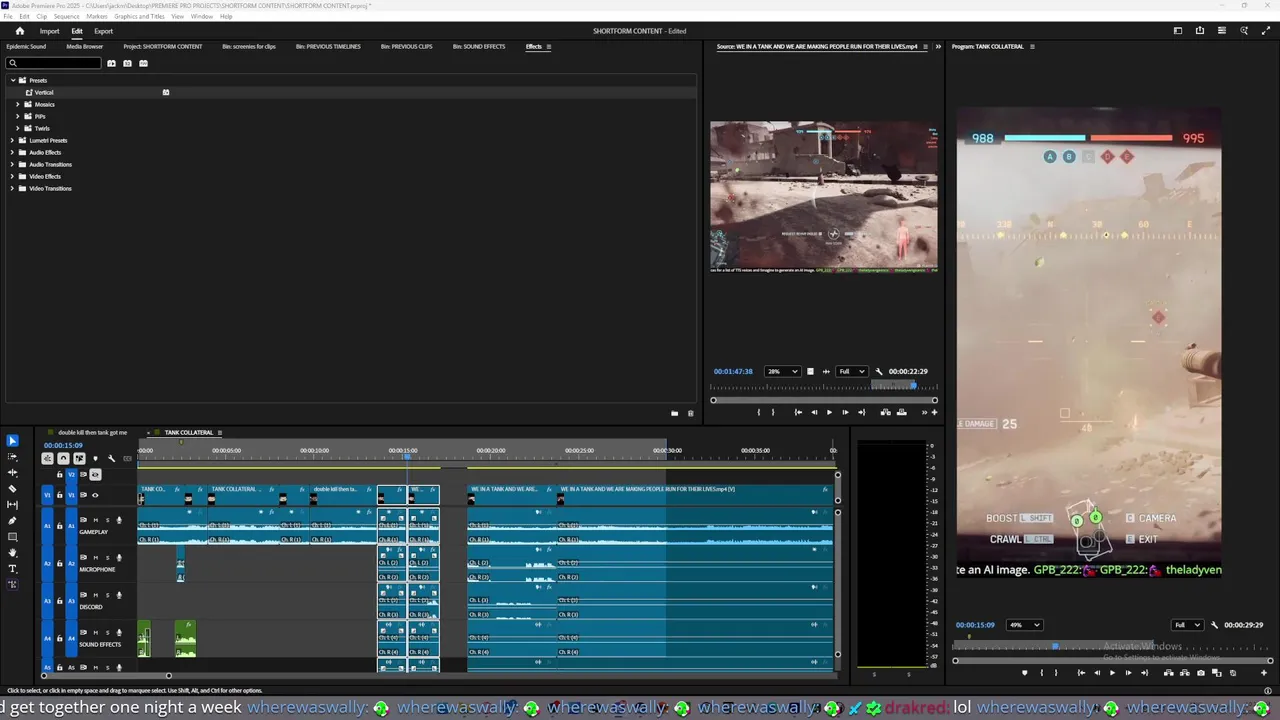Click Source monitor Insert button
The image size is (1280, 720).
(x=885, y=412)
